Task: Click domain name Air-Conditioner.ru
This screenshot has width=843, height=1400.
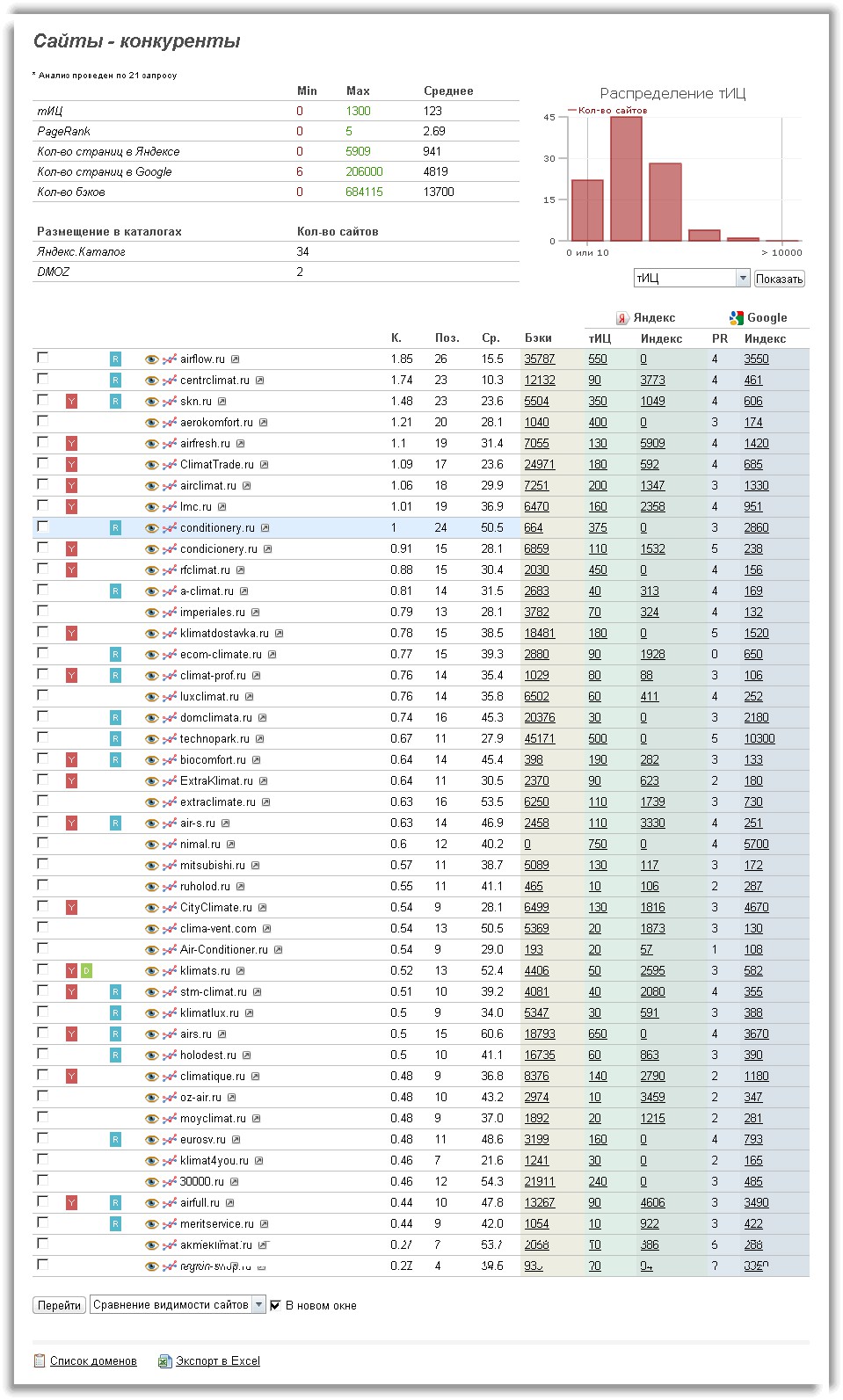Action: pyautogui.click(x=224, y=950)
